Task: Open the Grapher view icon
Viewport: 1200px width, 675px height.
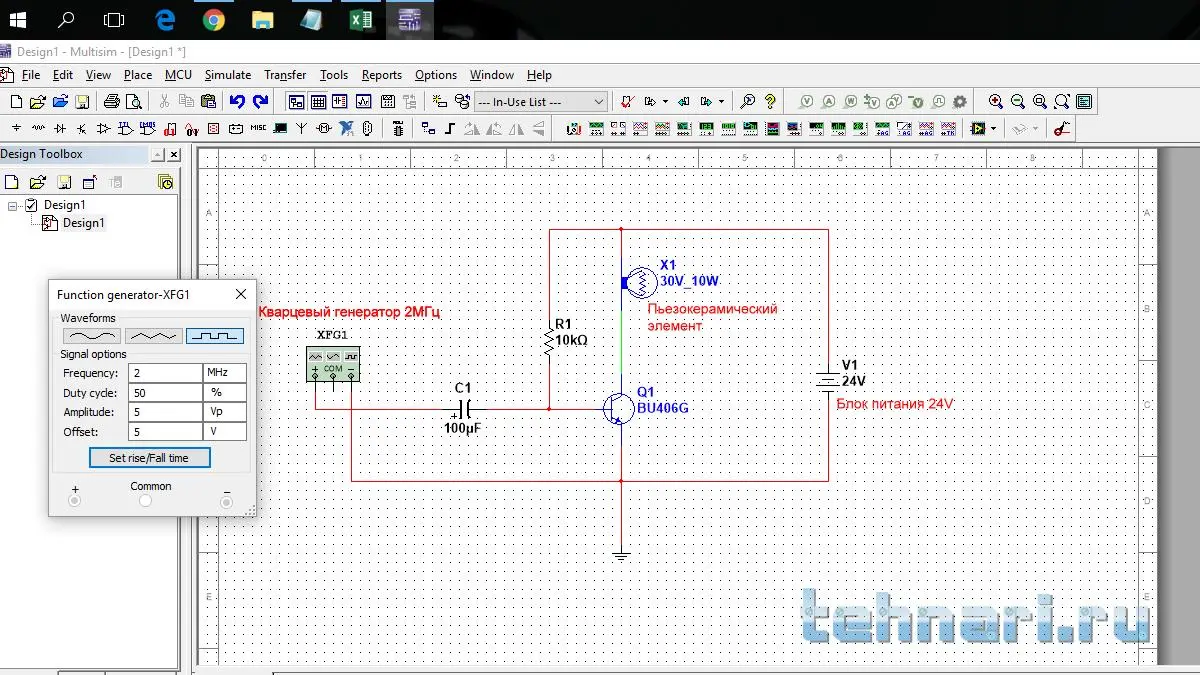Action: point(363,101)
